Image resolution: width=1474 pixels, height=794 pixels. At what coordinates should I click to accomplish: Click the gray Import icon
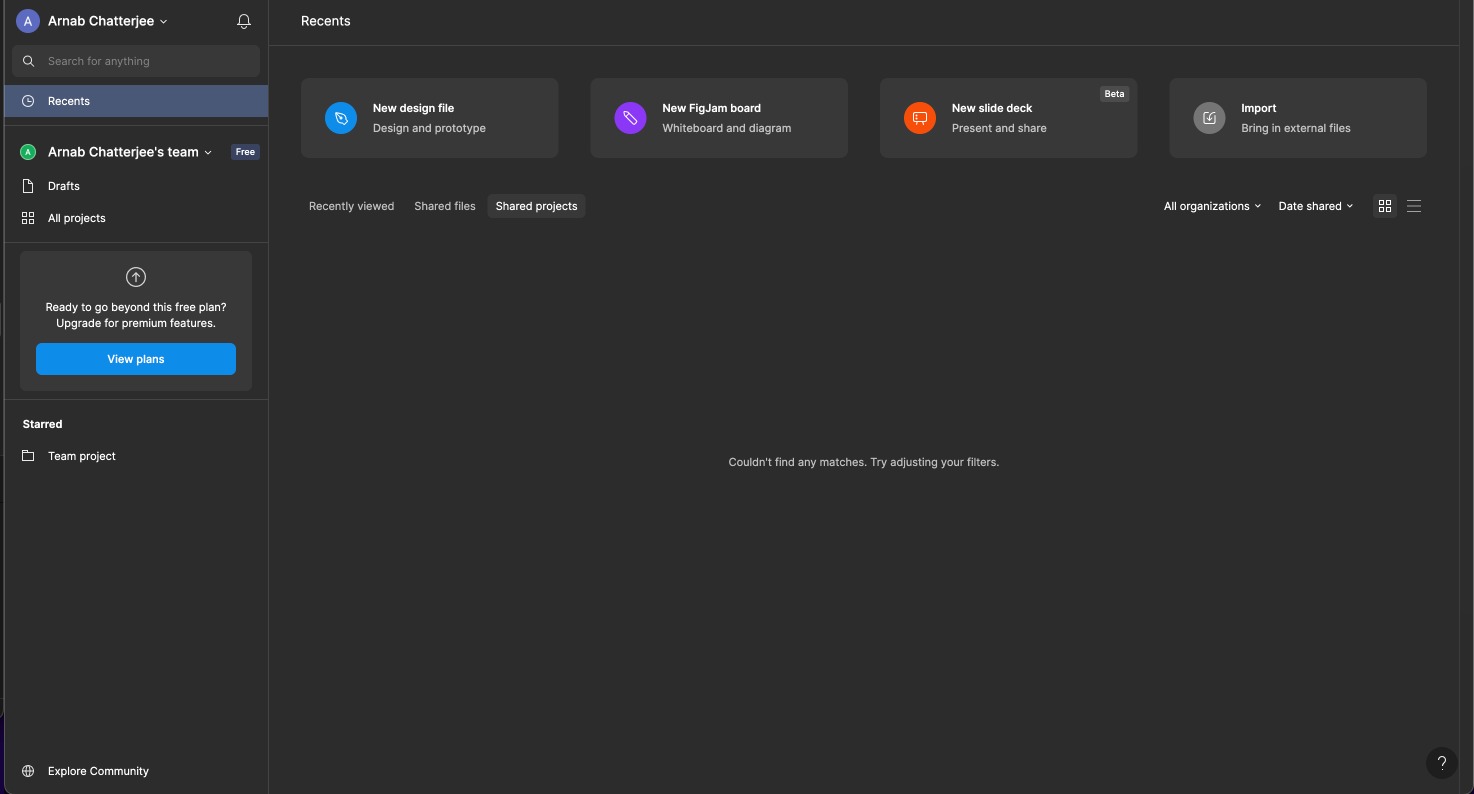[x=1209, y=118]
